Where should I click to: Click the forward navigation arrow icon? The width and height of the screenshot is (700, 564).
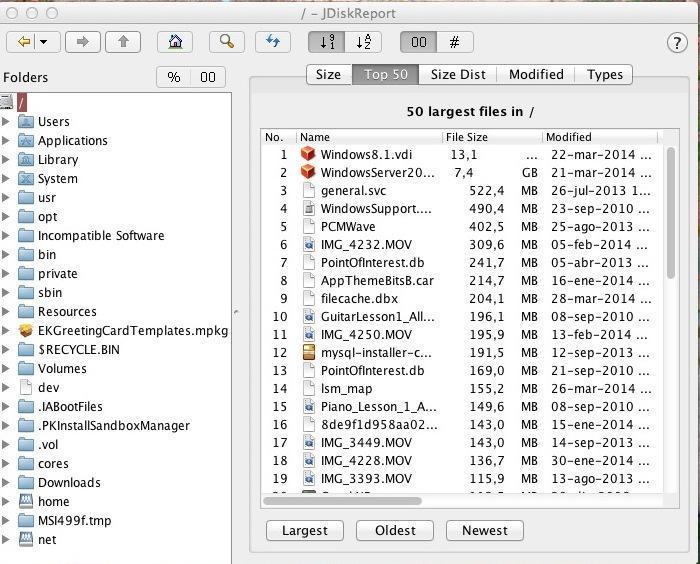point(83,42)
